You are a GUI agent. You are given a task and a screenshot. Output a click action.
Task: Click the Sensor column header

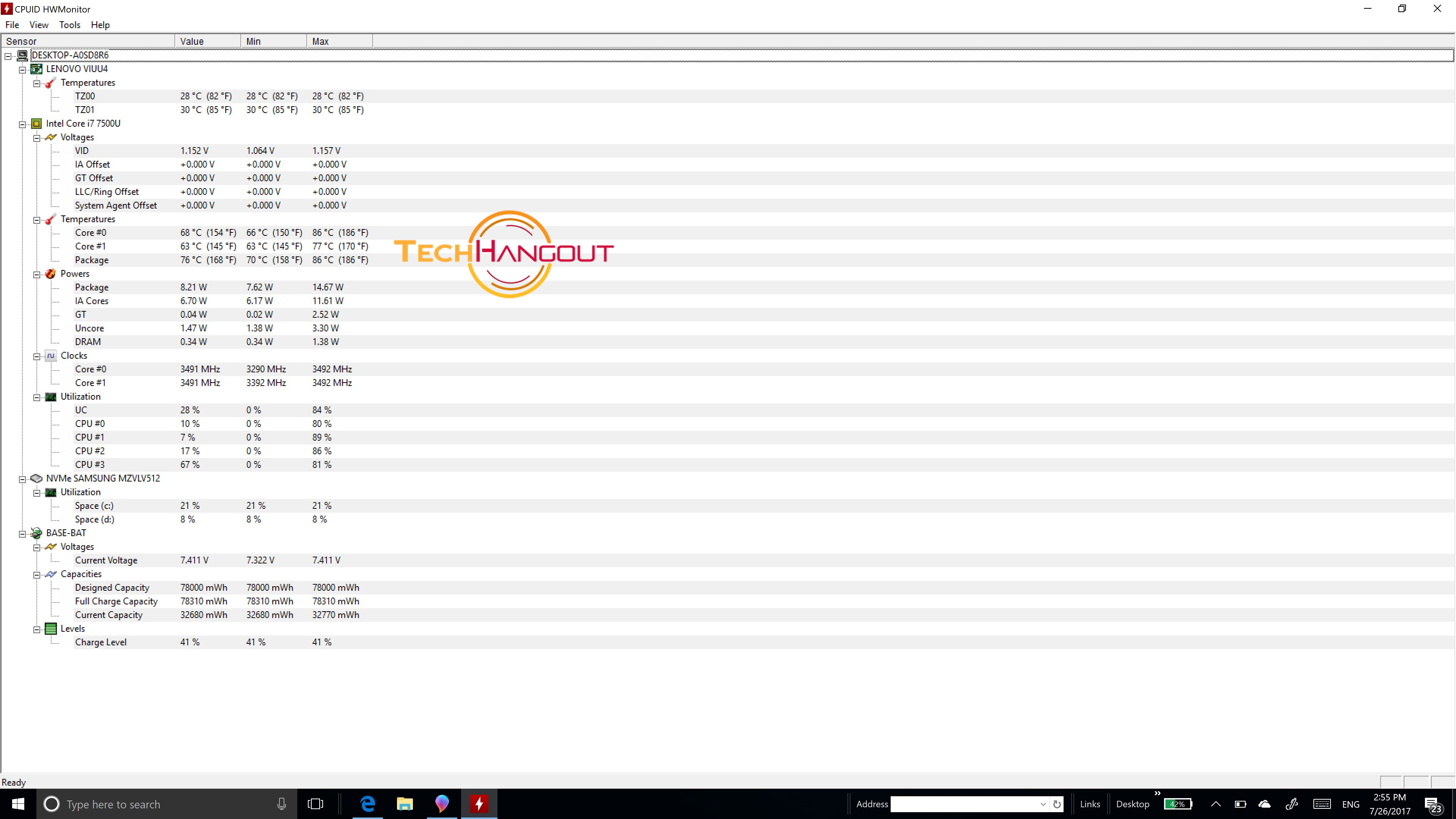click(x=88, y=41)
